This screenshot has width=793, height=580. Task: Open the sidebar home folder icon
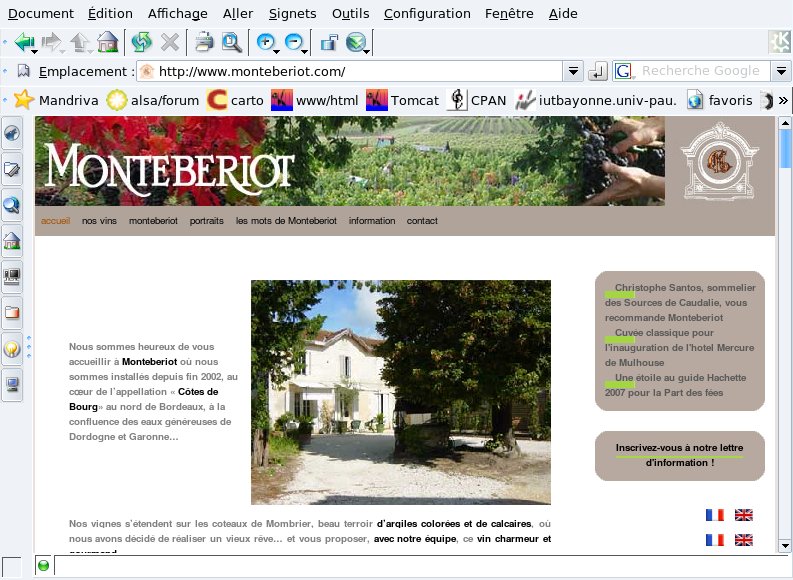(x=12, y=241)
